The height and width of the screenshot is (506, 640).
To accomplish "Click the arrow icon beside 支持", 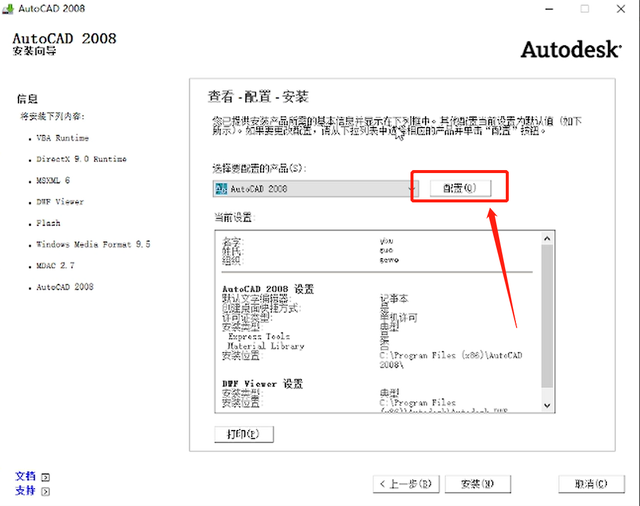I will [x=46, y=491].
